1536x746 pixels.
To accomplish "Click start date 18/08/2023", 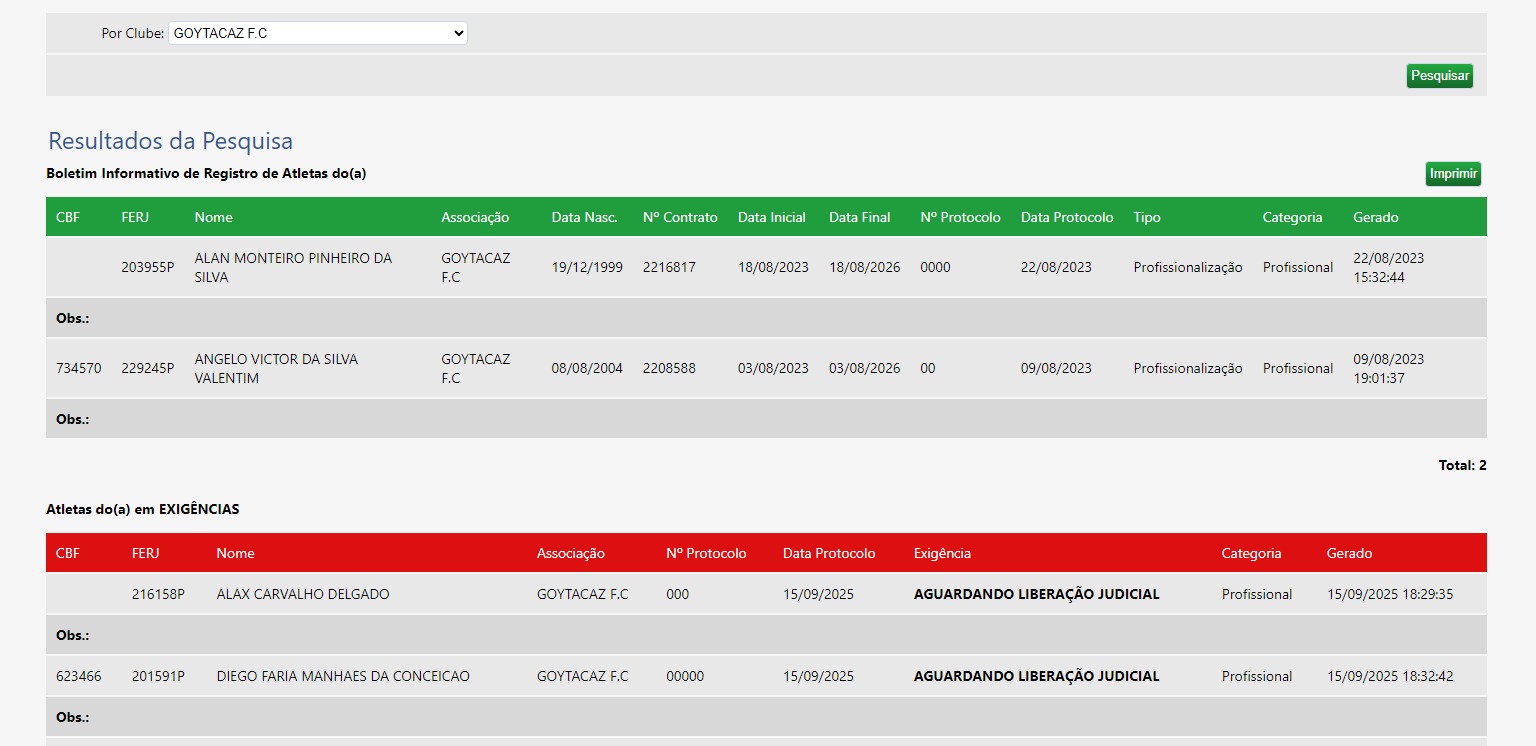I will (x=773, y=267).
